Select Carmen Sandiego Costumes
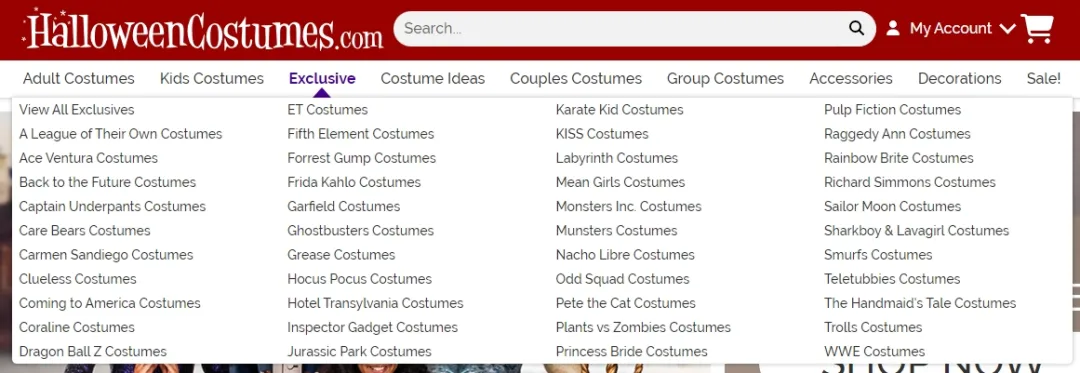This screenshot has height=373, width=1080. (106, 255)
